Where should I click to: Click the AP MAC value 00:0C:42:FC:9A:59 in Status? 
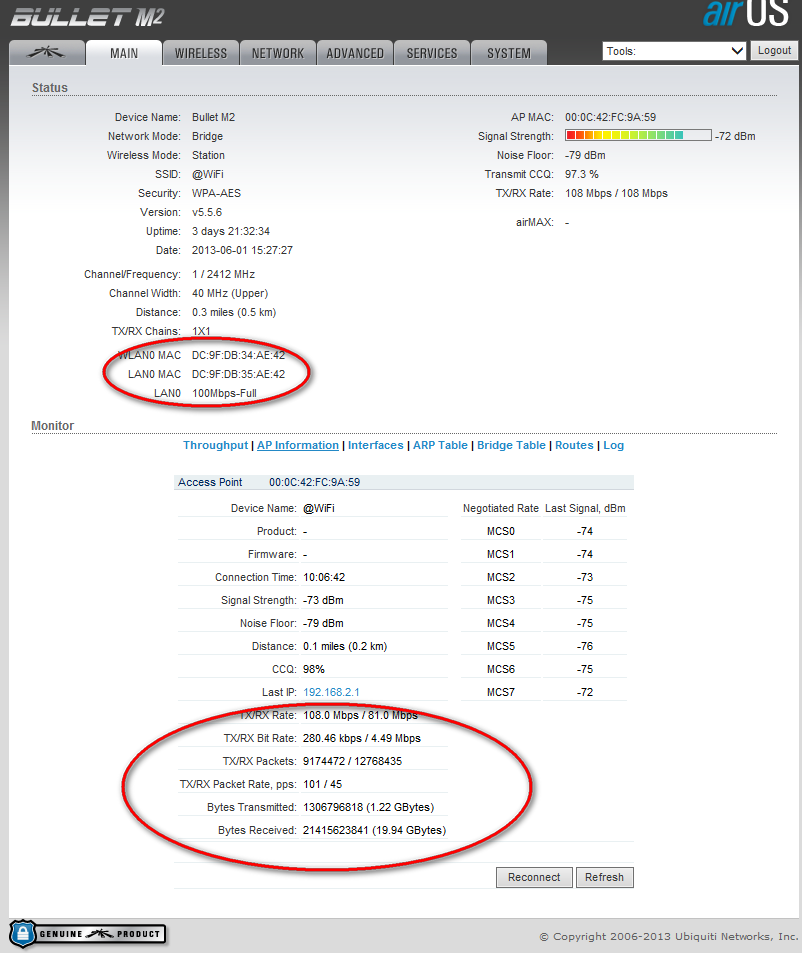(611, 117)
